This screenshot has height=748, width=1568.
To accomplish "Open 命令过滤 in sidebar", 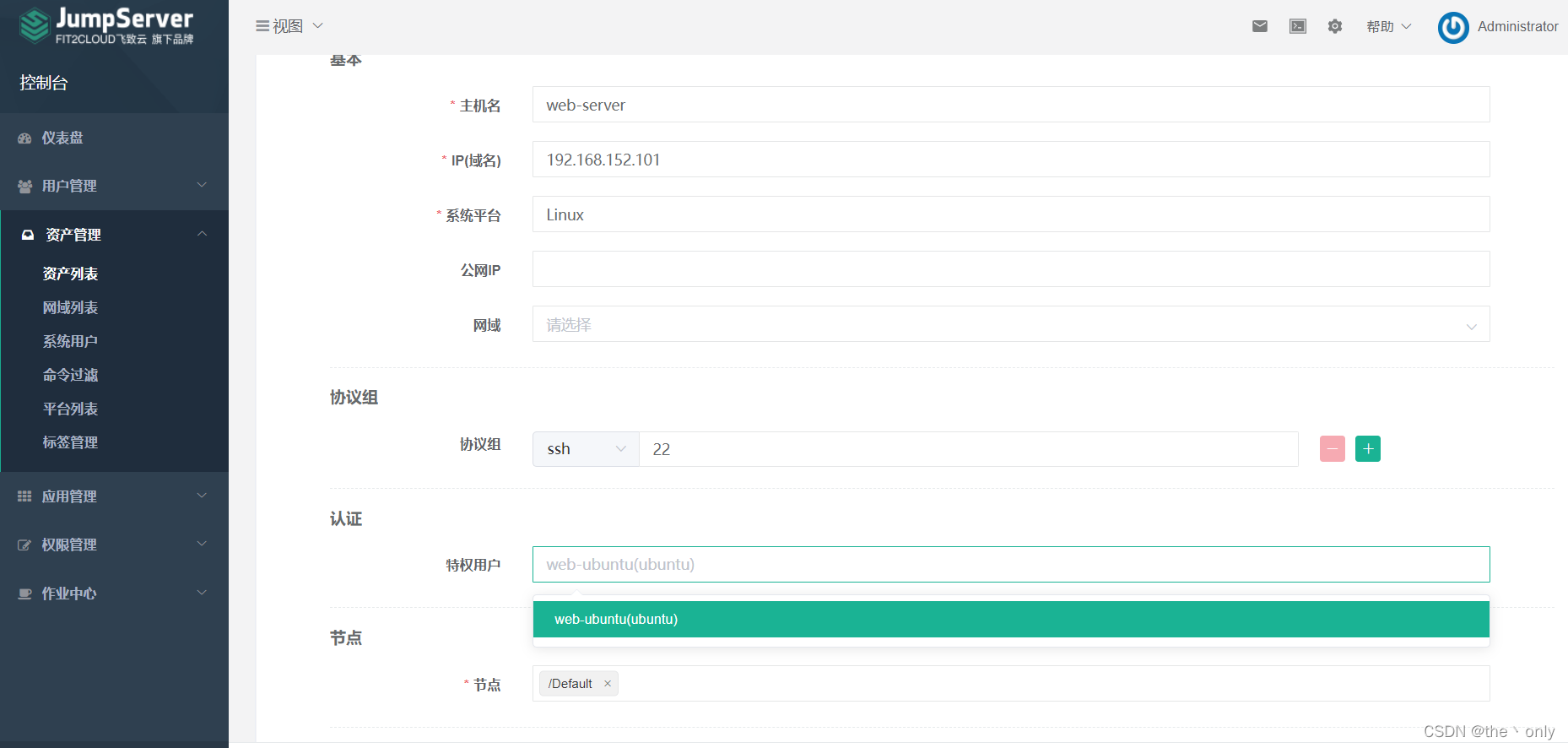I will 70,375.
